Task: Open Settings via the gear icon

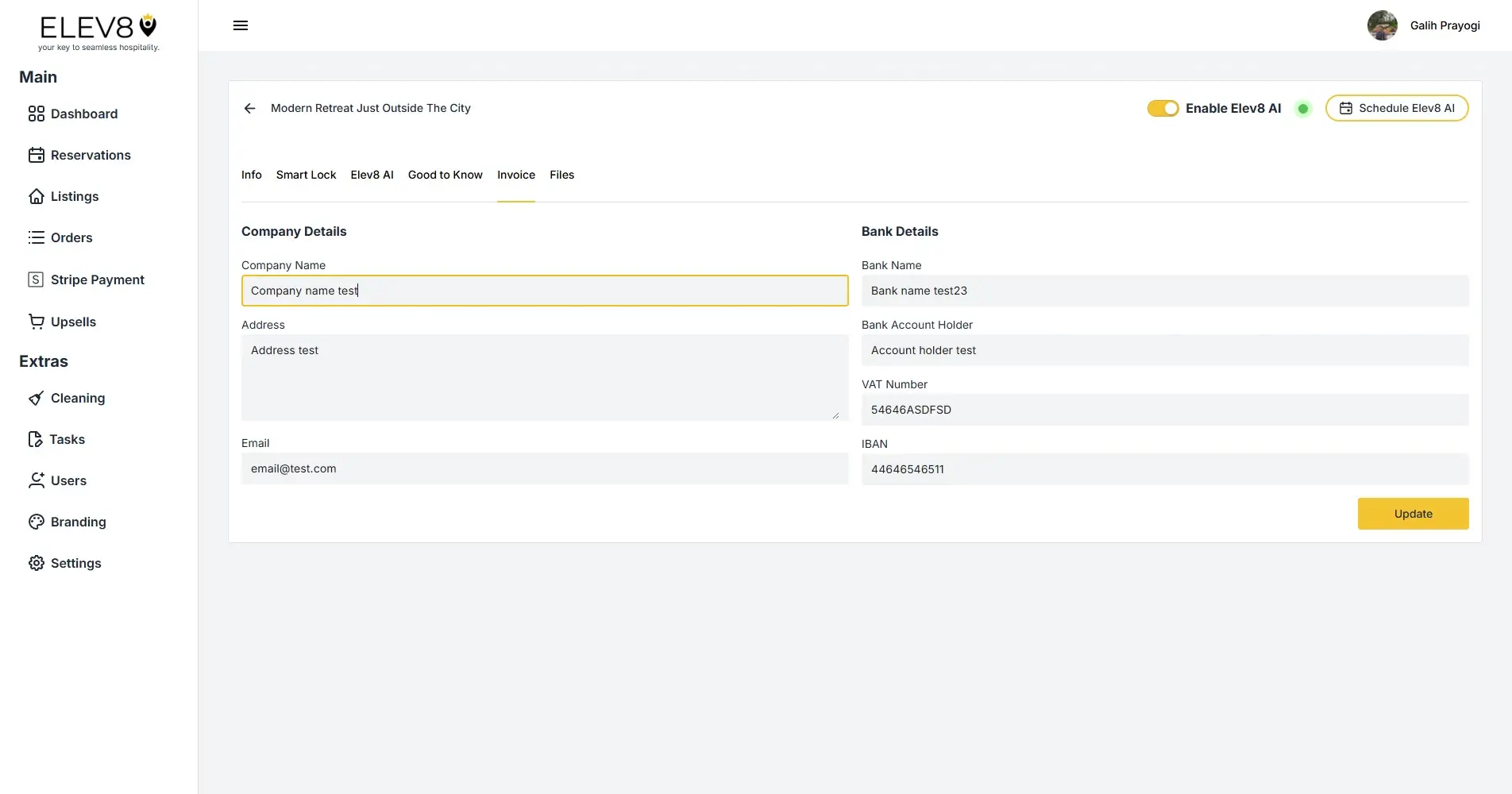Action: pyautogui.click(x=37, y=563)
